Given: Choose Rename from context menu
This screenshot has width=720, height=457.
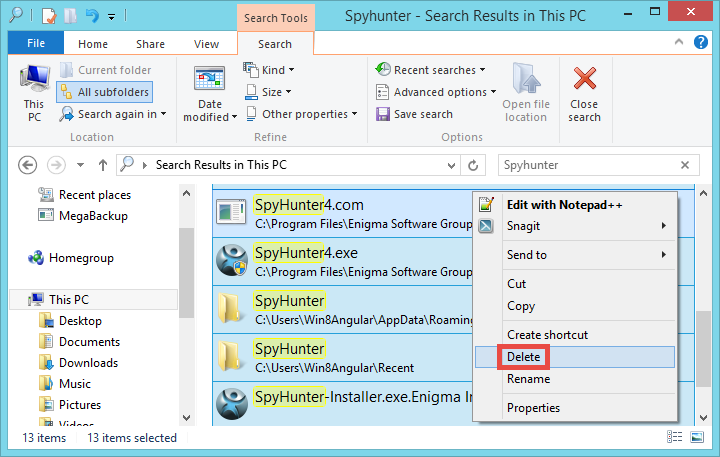Looking at the screenshot, I should 576,379.
